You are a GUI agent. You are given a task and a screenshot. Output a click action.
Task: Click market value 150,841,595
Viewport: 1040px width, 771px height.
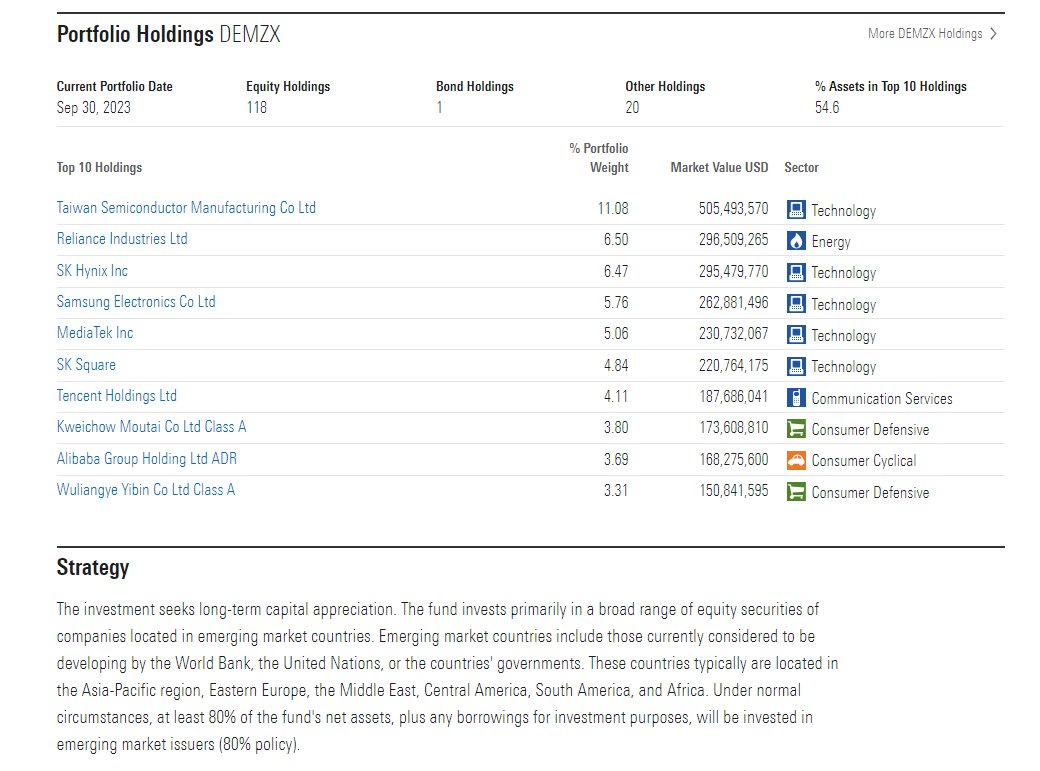click(734, 491)
